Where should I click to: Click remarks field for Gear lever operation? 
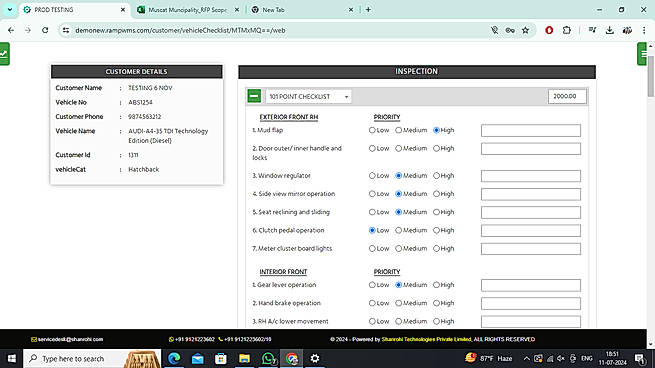531,285
